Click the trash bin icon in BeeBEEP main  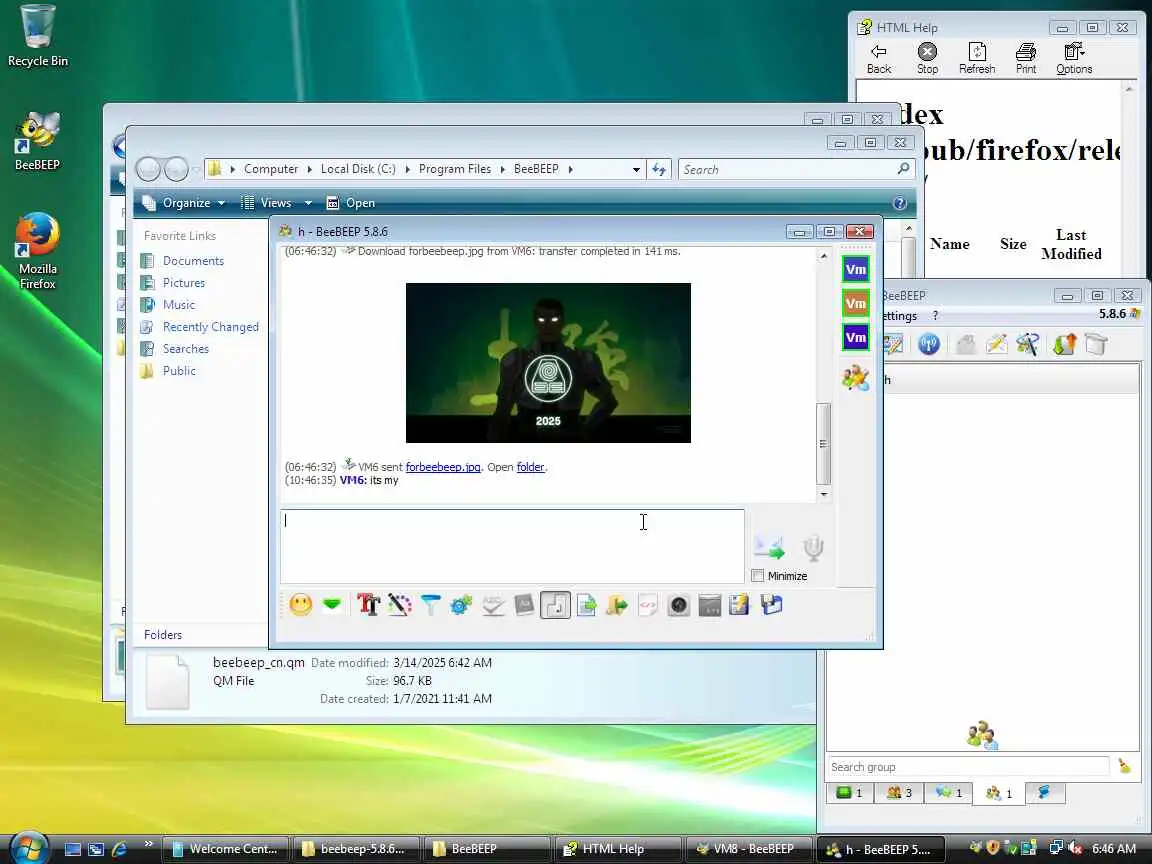coord(1095,343)
